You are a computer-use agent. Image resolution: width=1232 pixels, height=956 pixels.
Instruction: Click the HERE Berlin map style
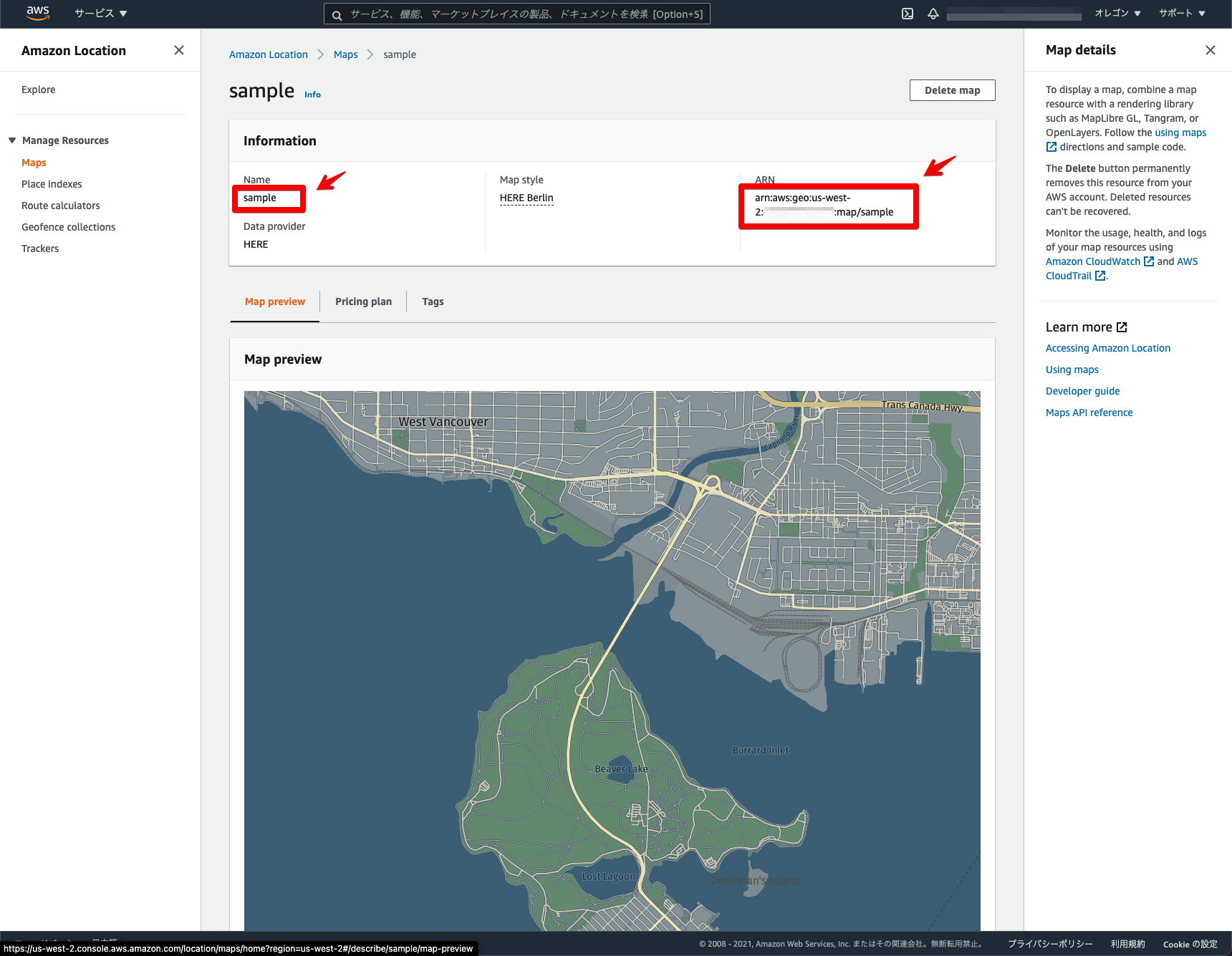tap(526, 198)
